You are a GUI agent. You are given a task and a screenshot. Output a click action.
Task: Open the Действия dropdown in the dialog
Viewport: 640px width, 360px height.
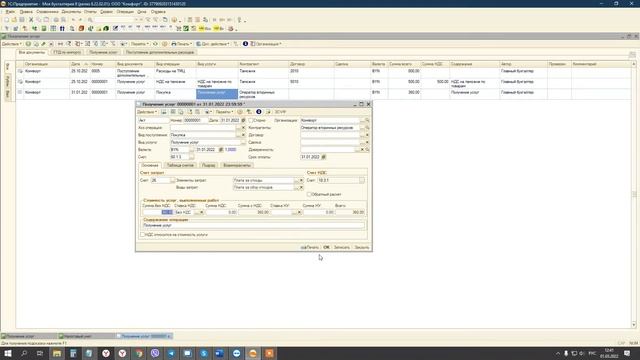coord(147,112)
